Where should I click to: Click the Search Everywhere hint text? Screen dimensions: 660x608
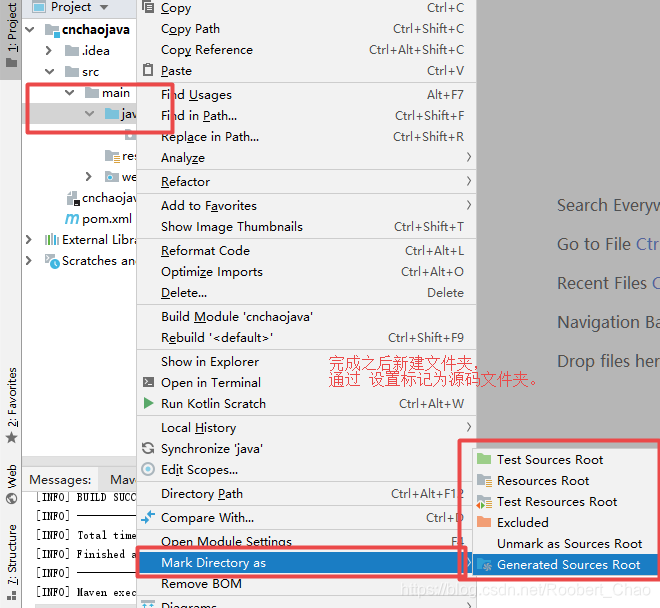(608, 205)
